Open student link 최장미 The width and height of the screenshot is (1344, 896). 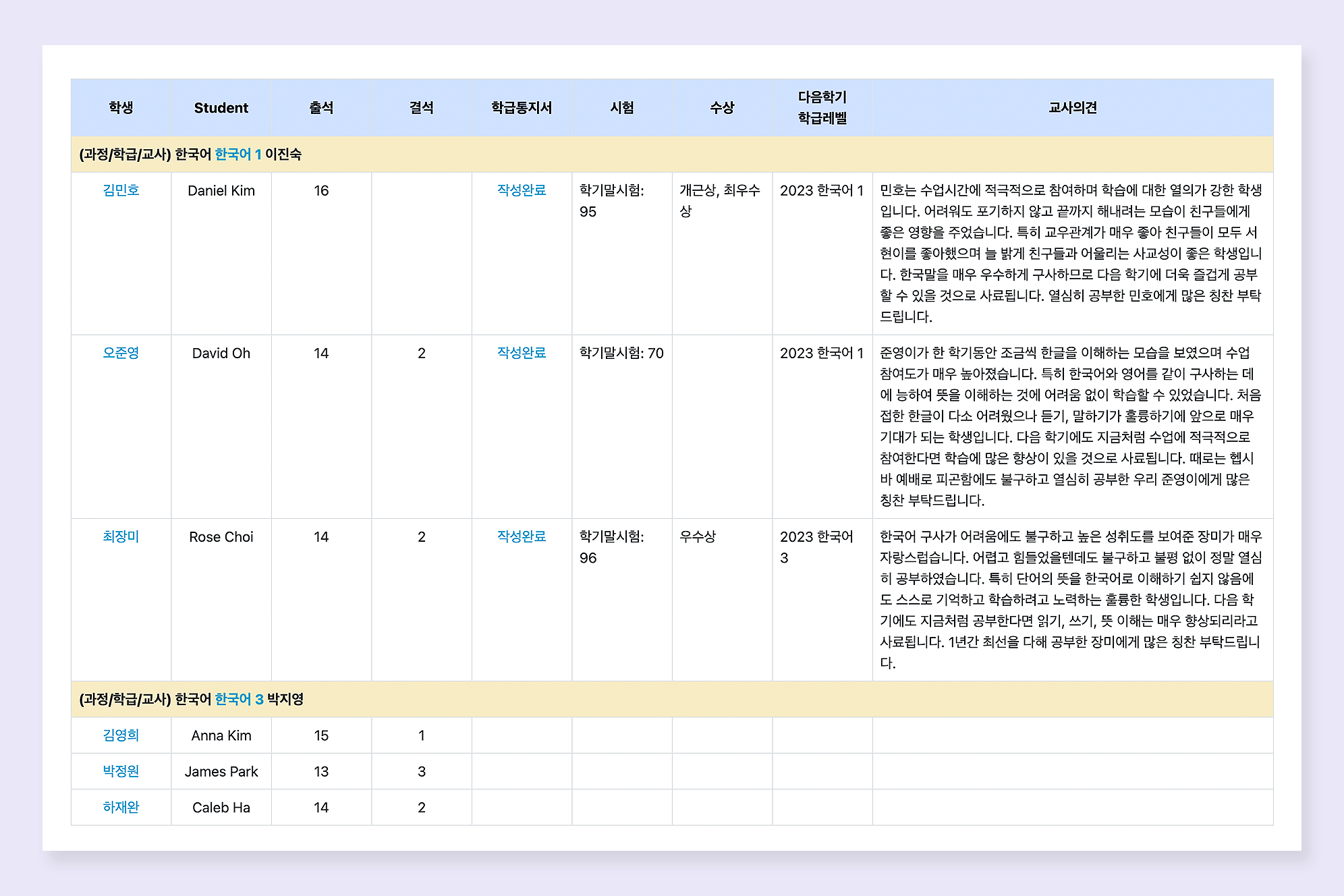121,536
